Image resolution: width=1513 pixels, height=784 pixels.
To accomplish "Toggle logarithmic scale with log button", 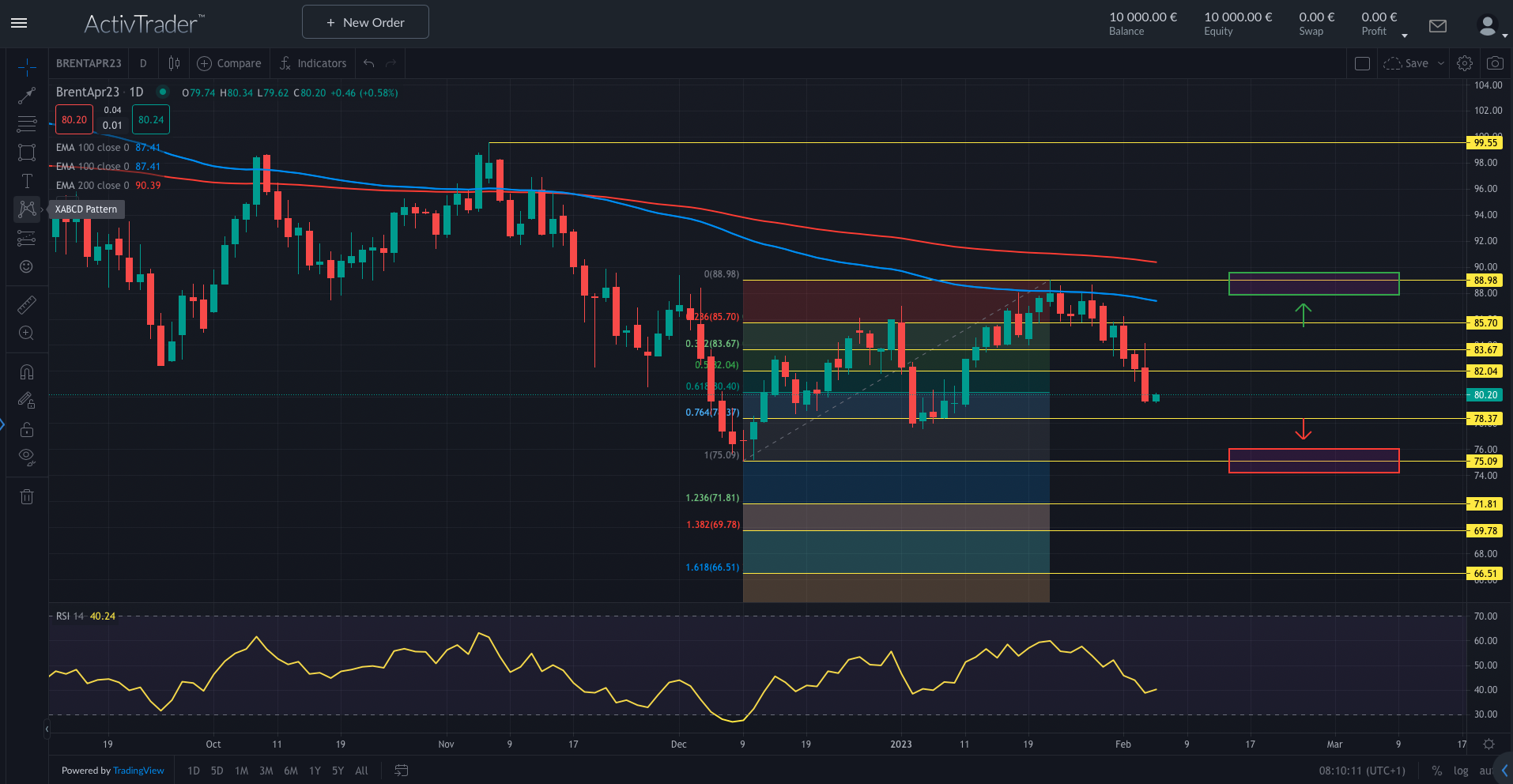I will pyautogui.click(x=1461, y=771).
